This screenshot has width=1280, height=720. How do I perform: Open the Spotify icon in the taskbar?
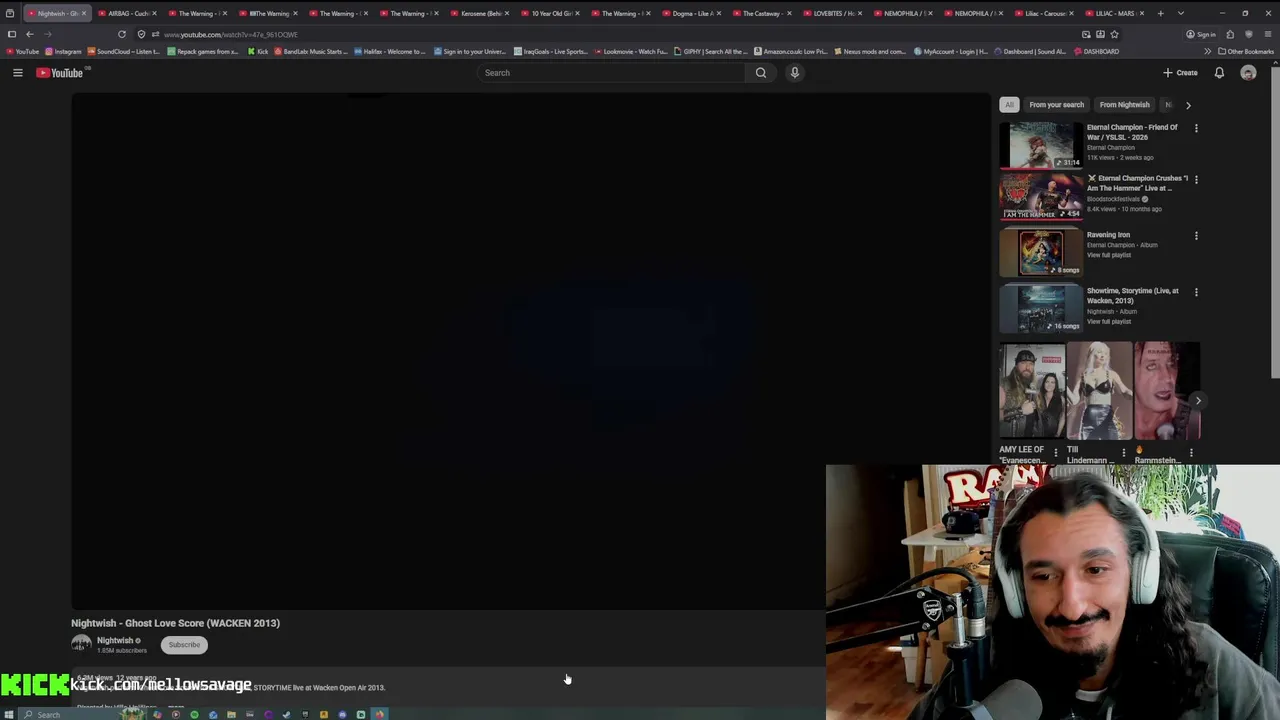point(194,714)
